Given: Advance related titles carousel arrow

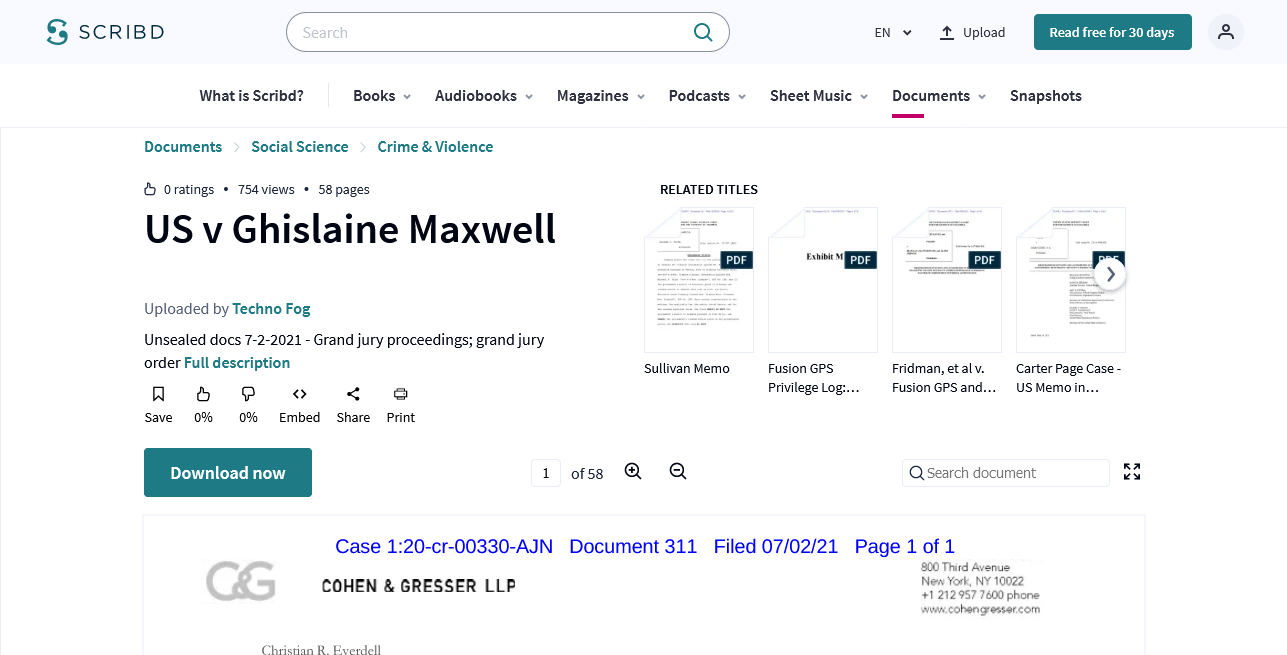Looking at the screenshot, I should coord(1110,274).
